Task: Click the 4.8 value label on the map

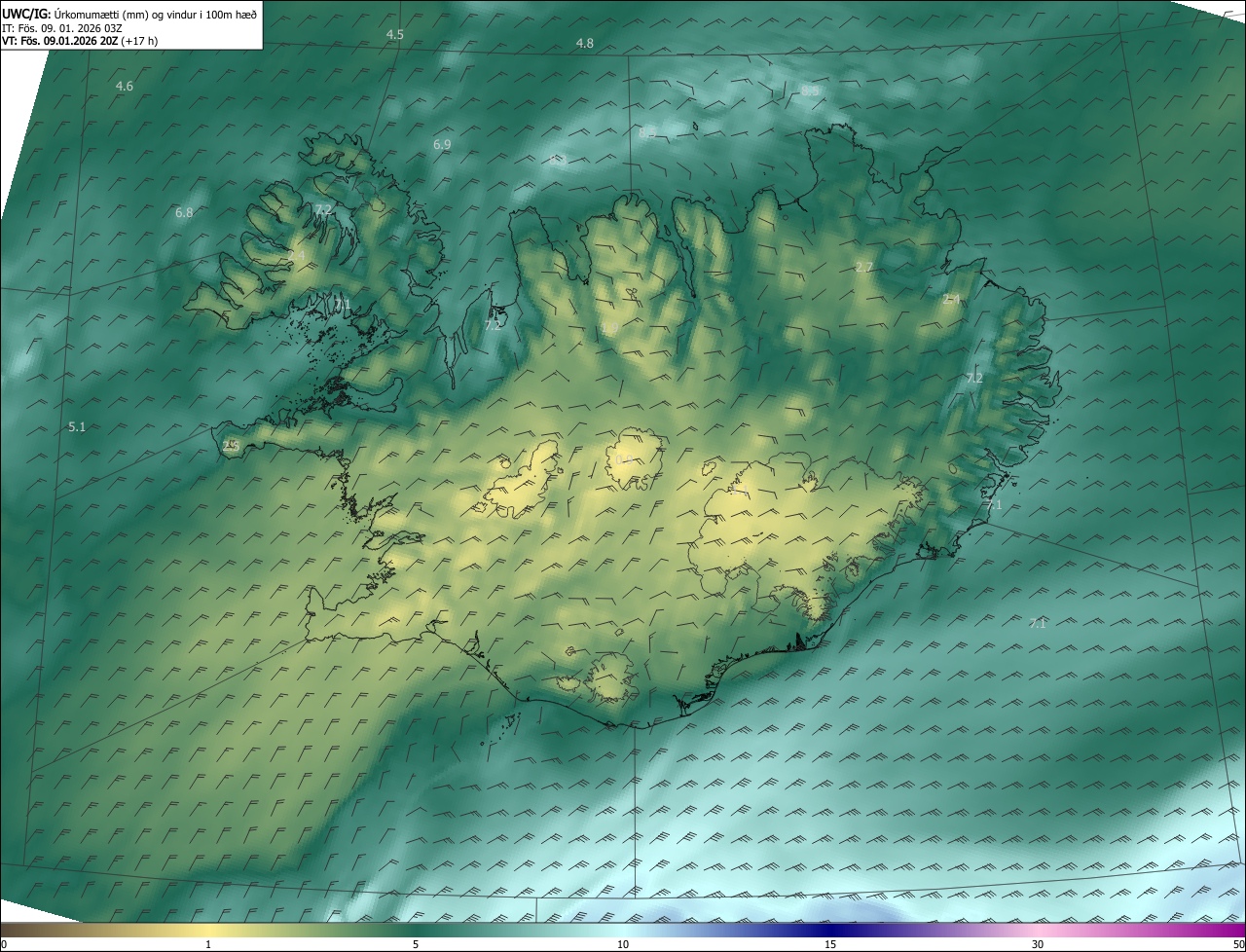Action: [584, 43]
